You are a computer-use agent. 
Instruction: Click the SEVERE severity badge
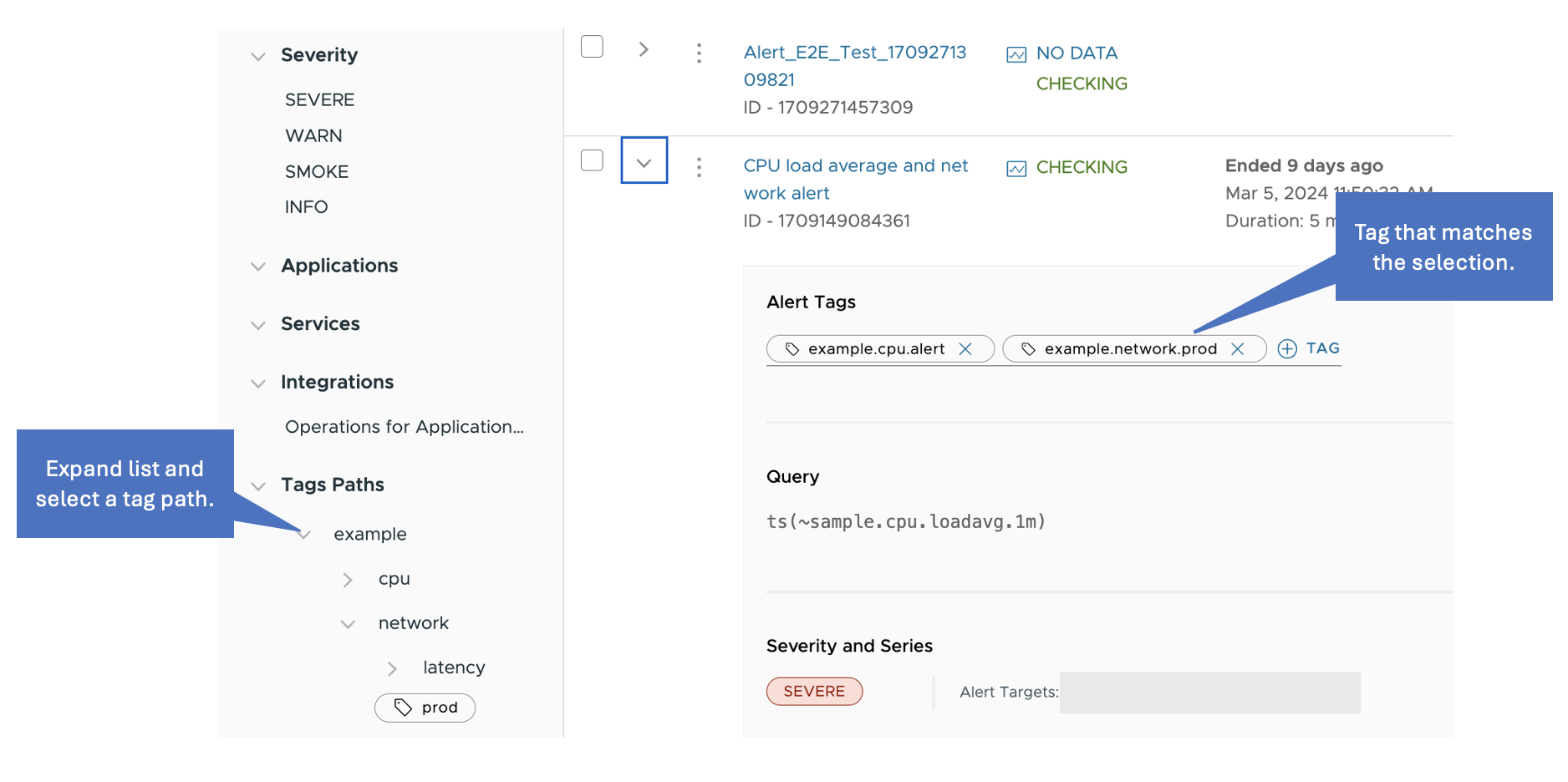point(814,692)
